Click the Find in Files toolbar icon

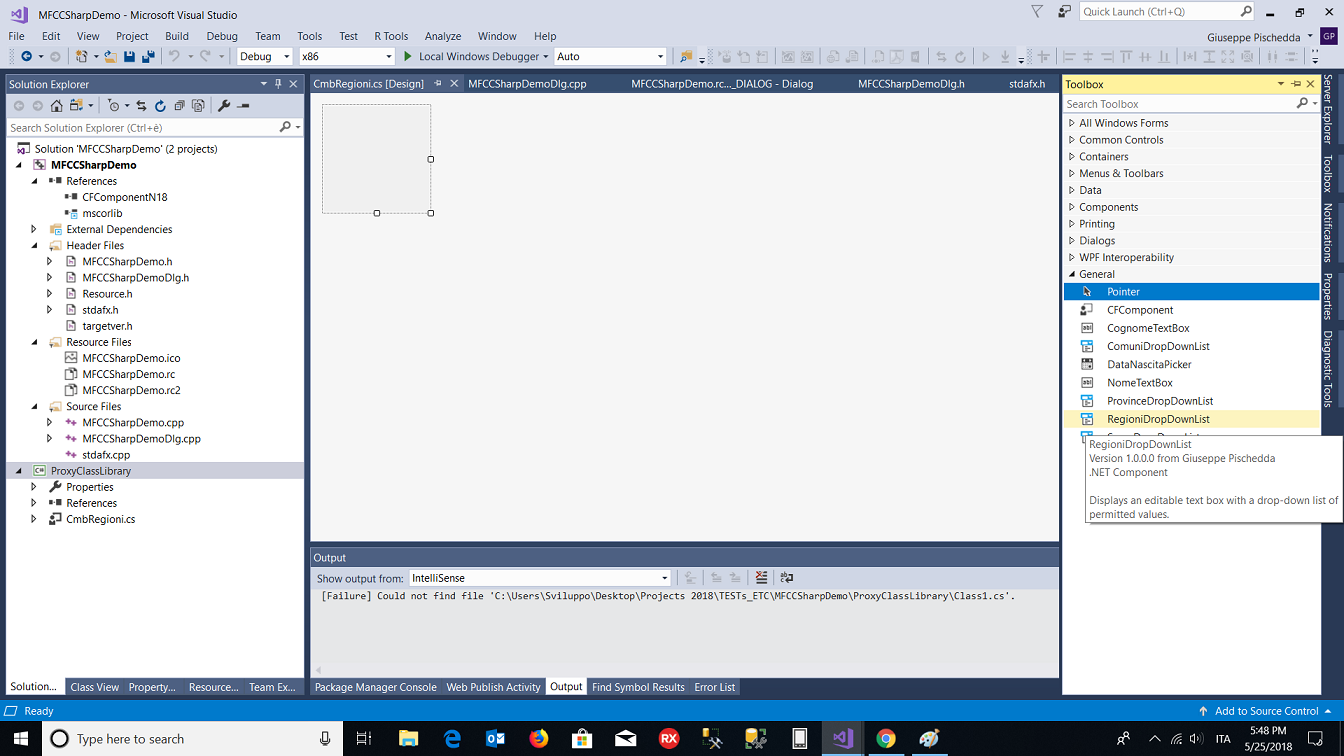pos(685,56)
